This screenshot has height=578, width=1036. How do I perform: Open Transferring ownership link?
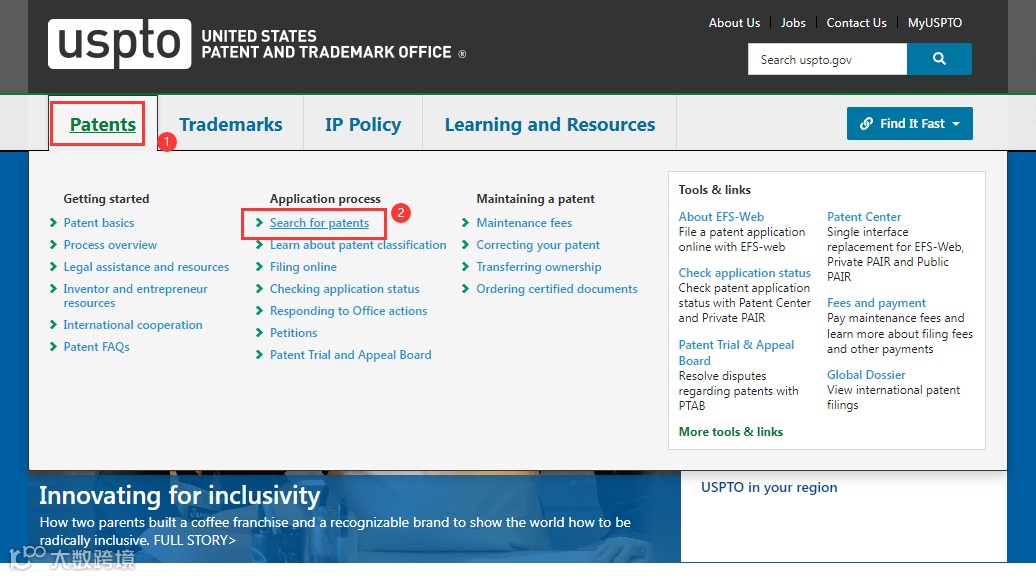click(538, 267)
